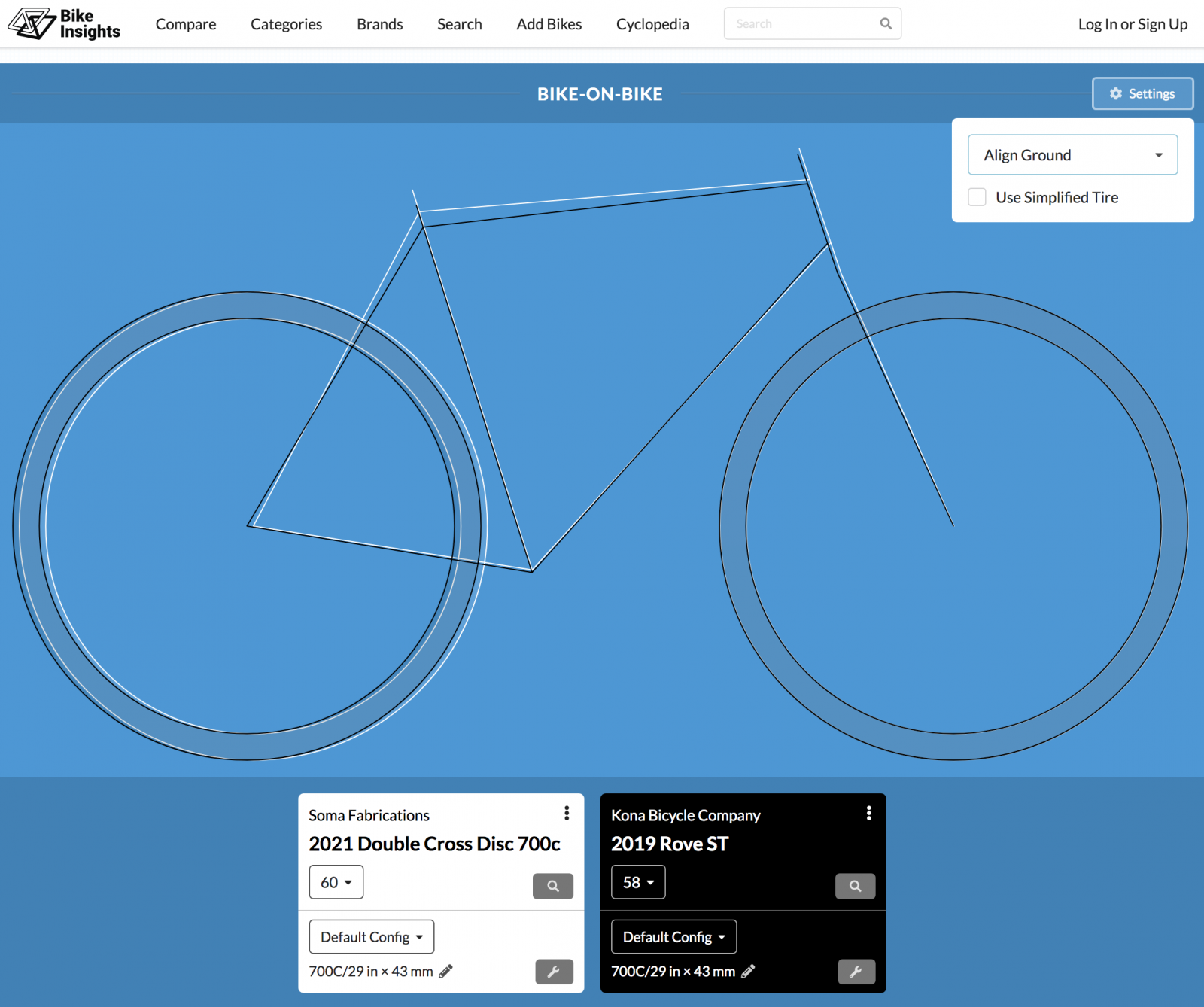
Task: Click the 2019 Rove ST title
Action: tap(670, 844)
